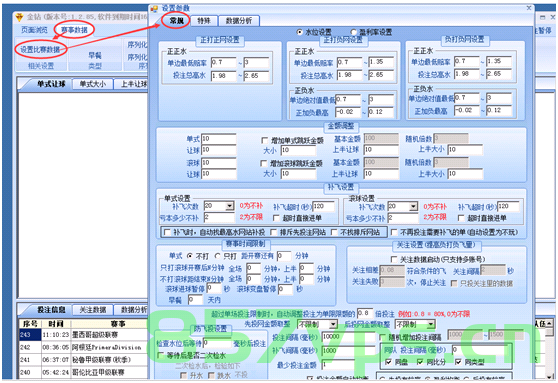Tick 超时直接进单 in 单式设置

pos(277,218)
